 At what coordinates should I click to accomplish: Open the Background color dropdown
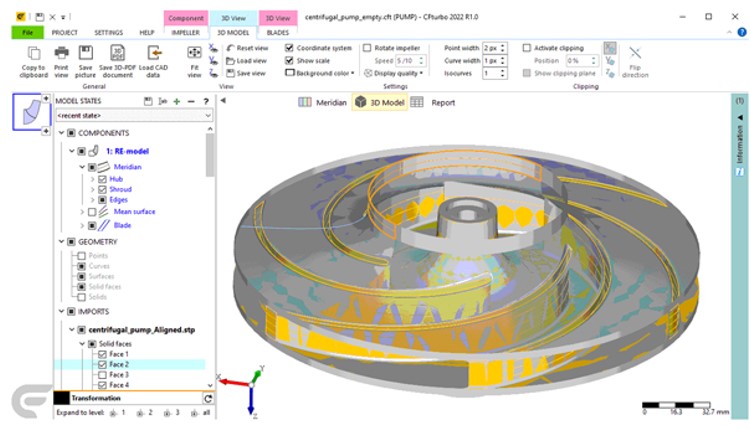point(321,73)
